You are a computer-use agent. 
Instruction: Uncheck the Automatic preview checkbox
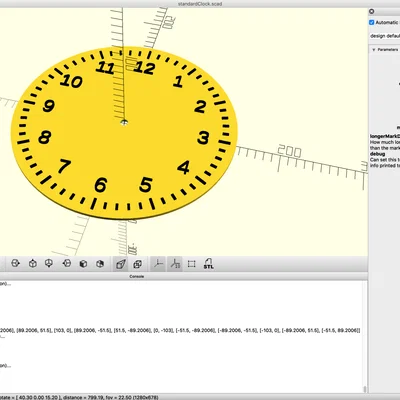(x=372, y=22)
